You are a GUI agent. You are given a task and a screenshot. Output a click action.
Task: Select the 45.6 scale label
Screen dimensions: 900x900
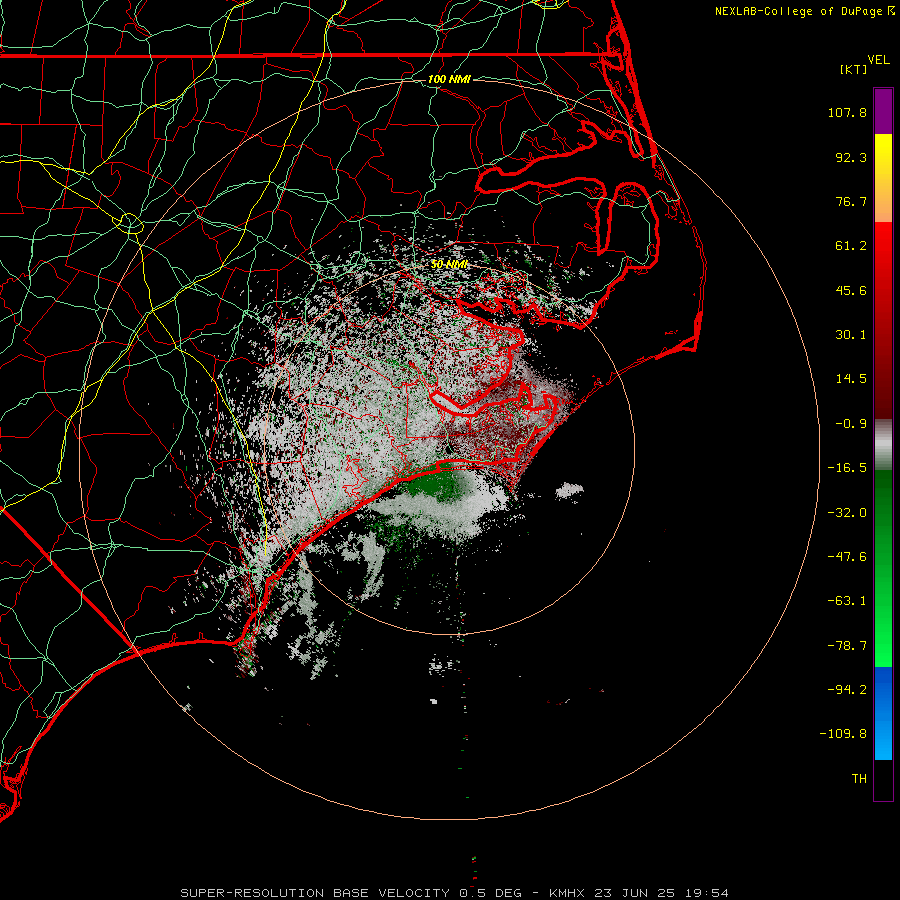pyautogui.click(x=851, y=290)
